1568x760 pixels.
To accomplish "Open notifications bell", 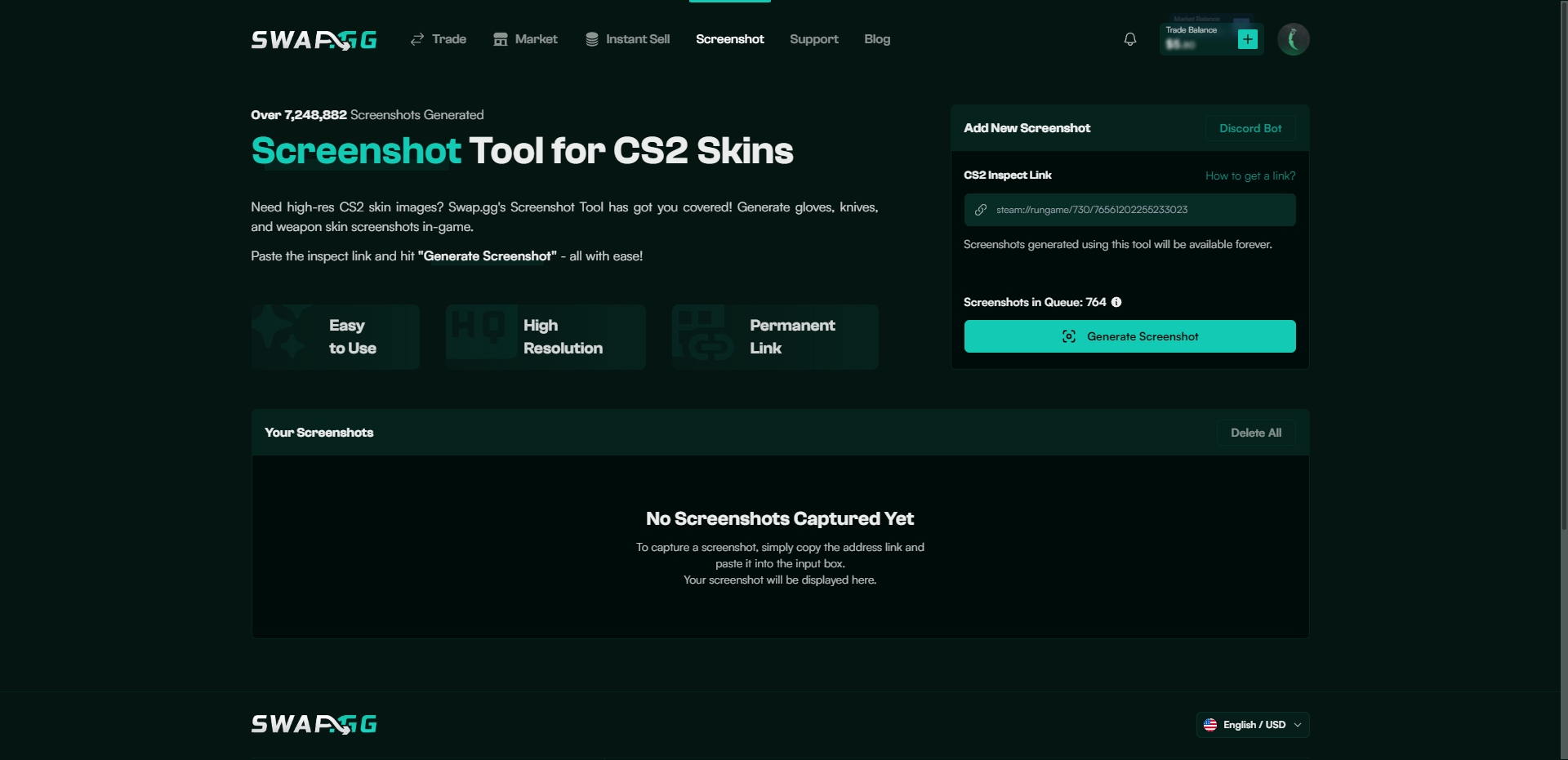I will (x=1130, y=39).
